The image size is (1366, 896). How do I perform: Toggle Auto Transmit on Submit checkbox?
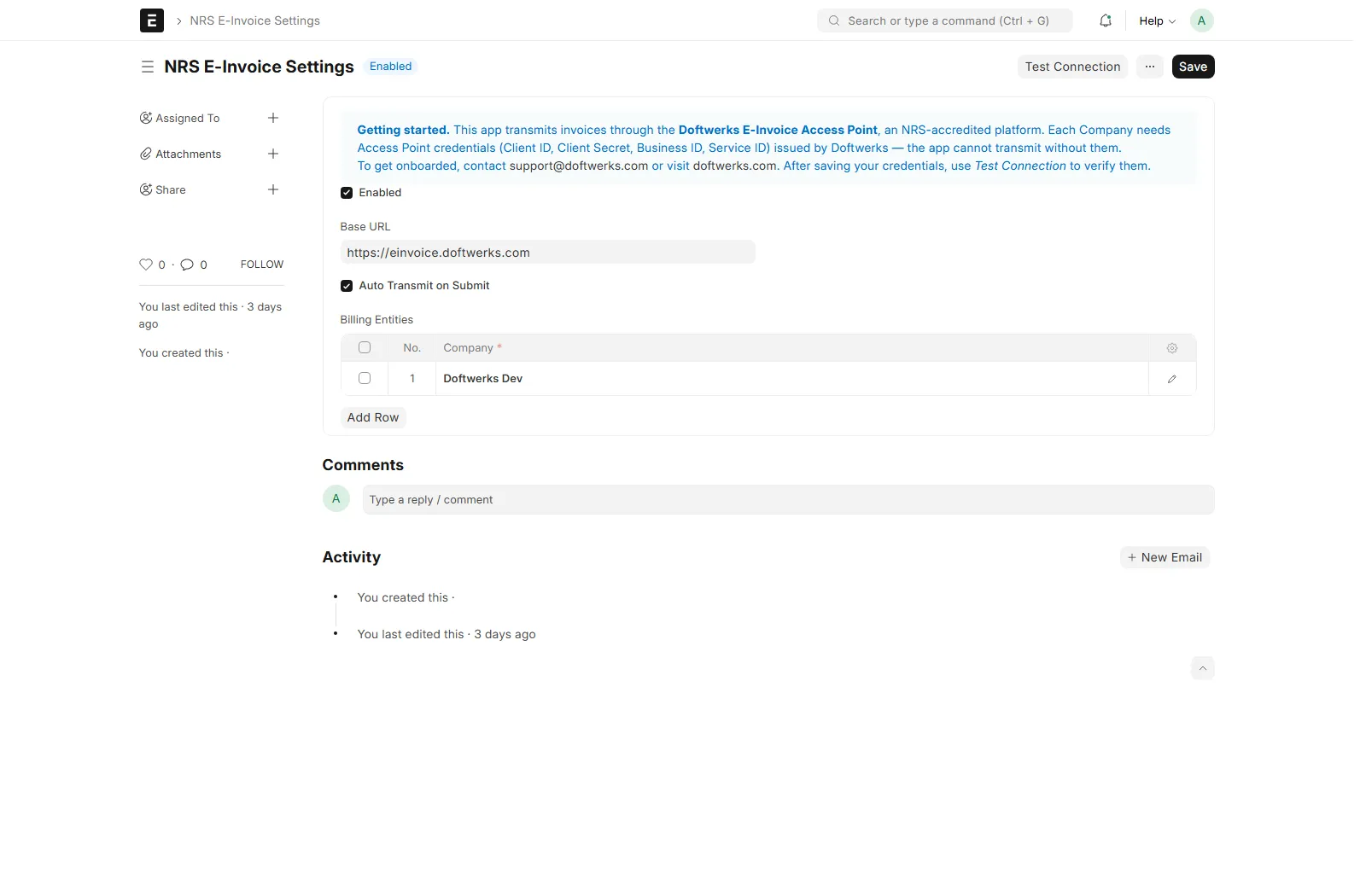(x=347, y=286)
